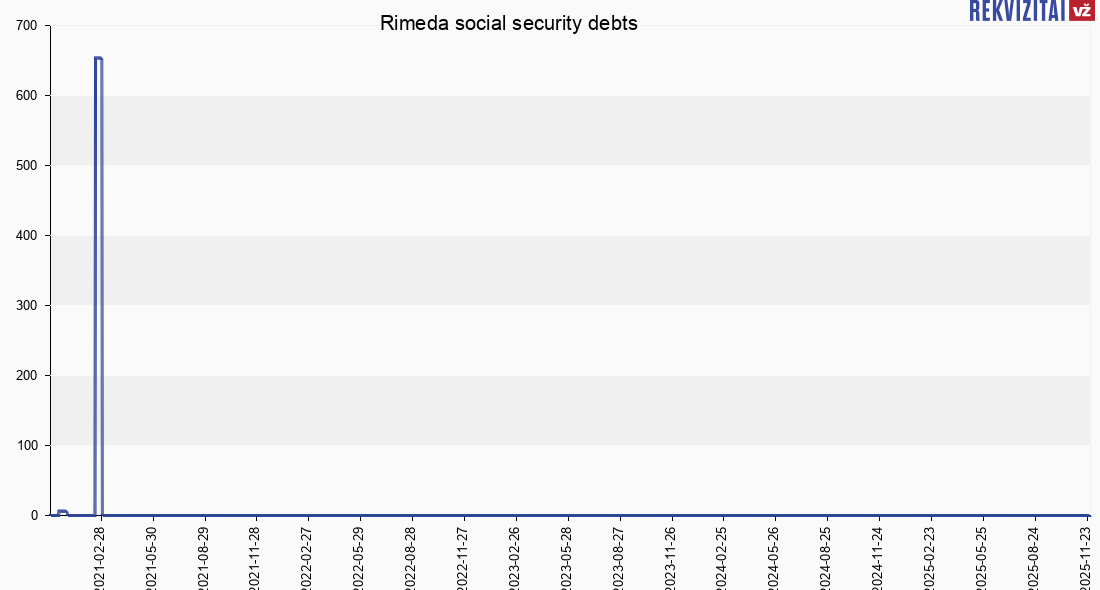Click the 600 y-axis label

[27, 96]
